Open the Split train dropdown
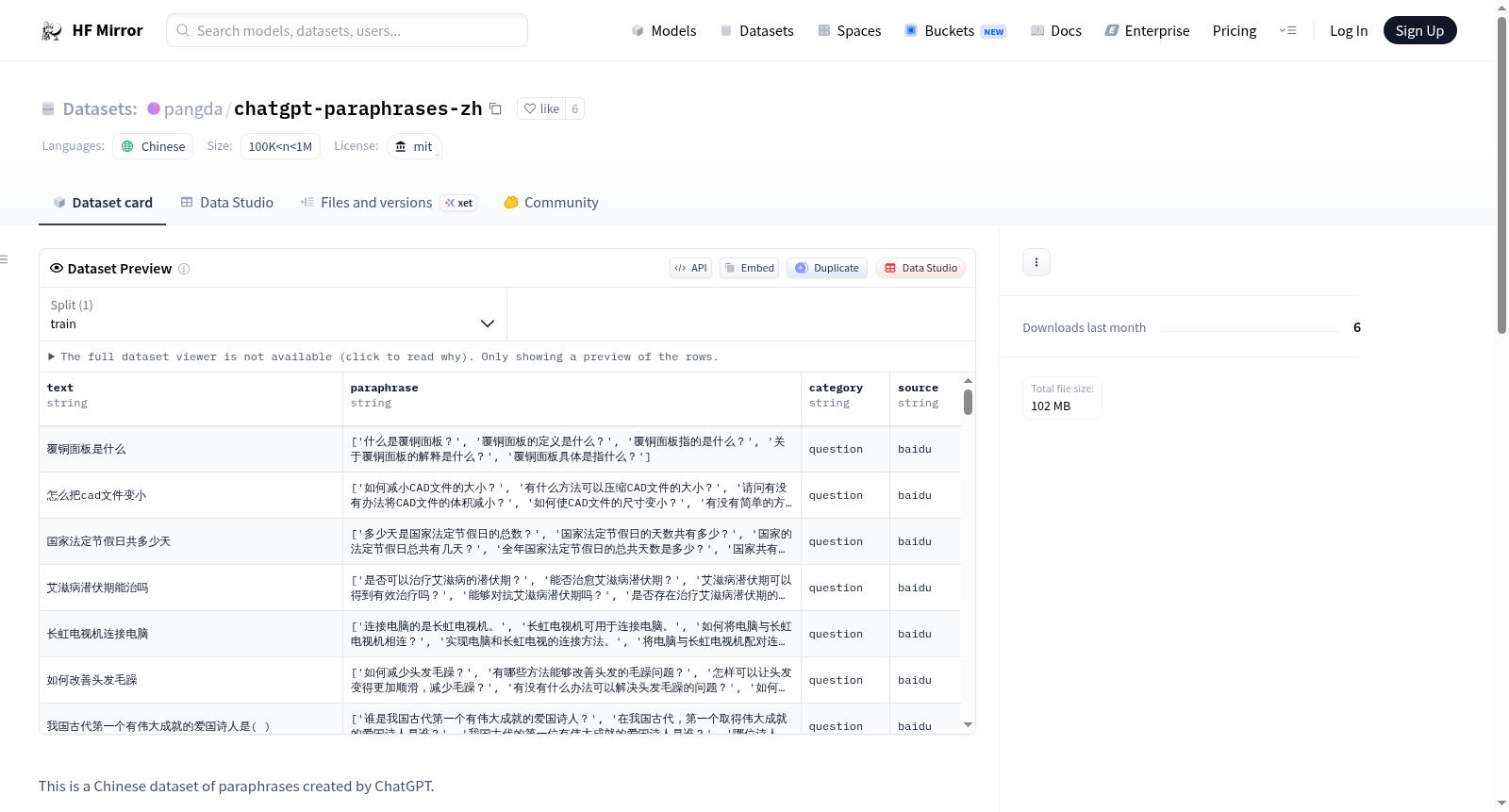 pos(273,314)
